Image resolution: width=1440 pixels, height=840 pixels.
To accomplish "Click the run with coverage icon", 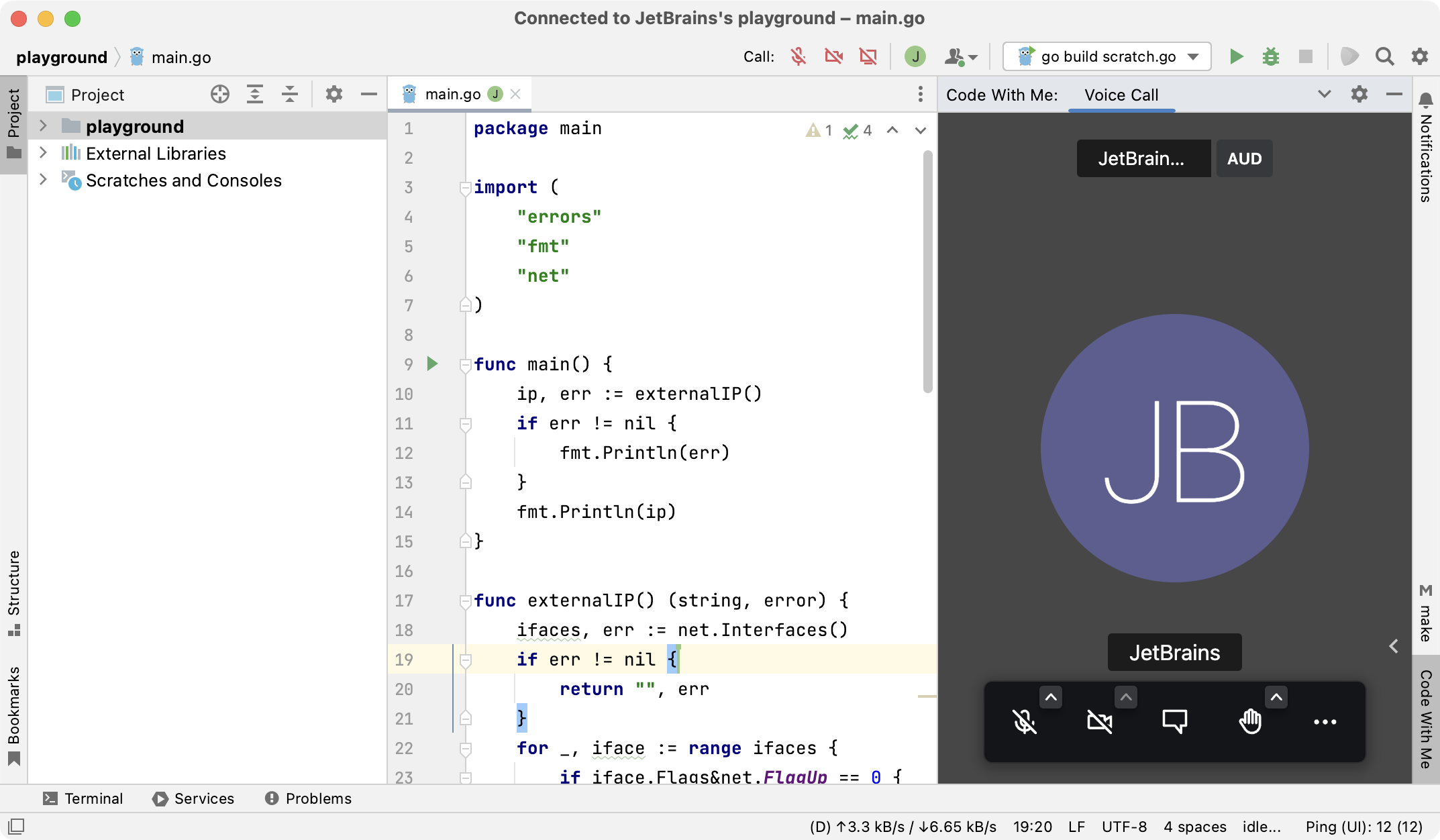I will 1349,56.
